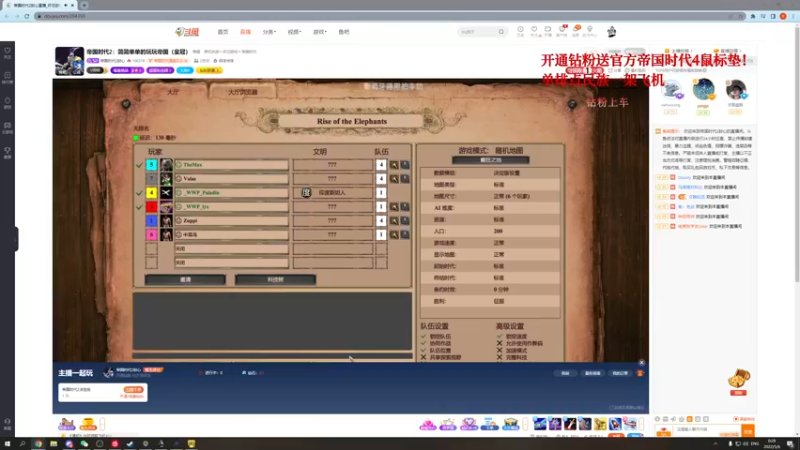The height and width of the screenshot is (450, 800).
Task: Open civilization dropdown for TheMax
Action: point(333,165)
